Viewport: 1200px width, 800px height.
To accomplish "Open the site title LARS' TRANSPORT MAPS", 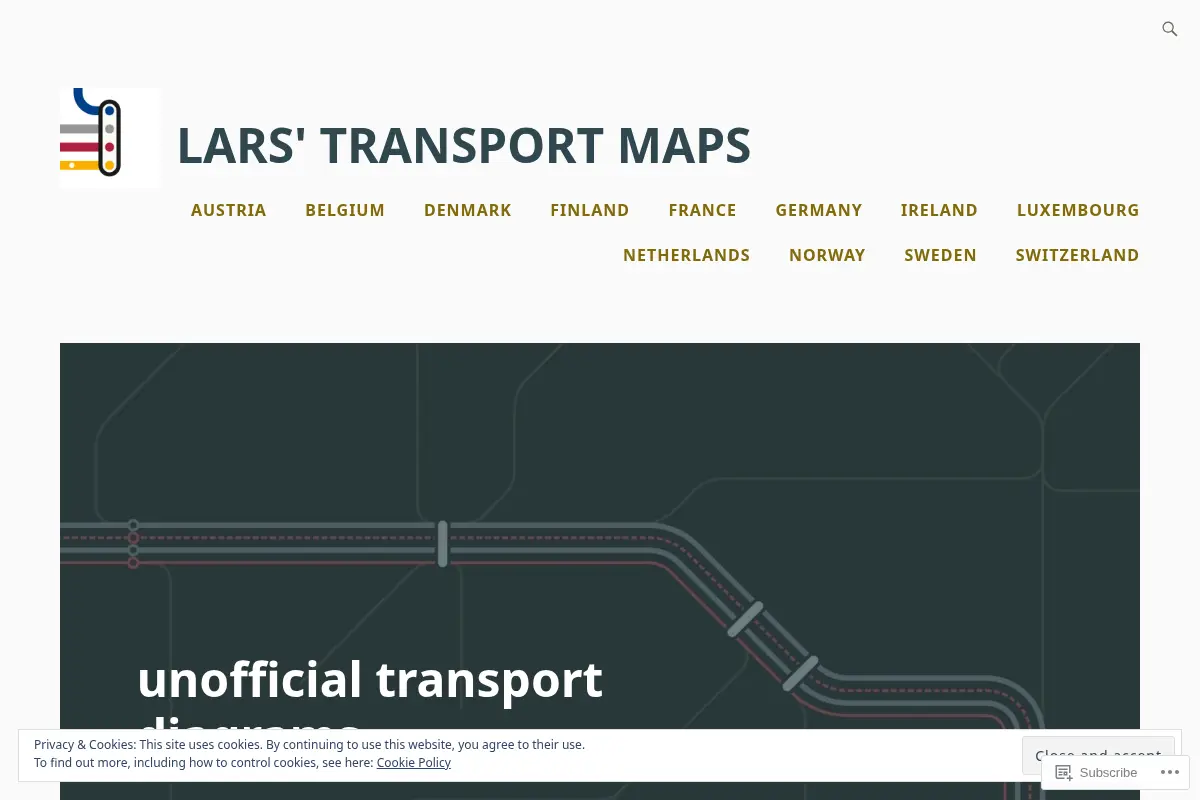I will [464, 146].
